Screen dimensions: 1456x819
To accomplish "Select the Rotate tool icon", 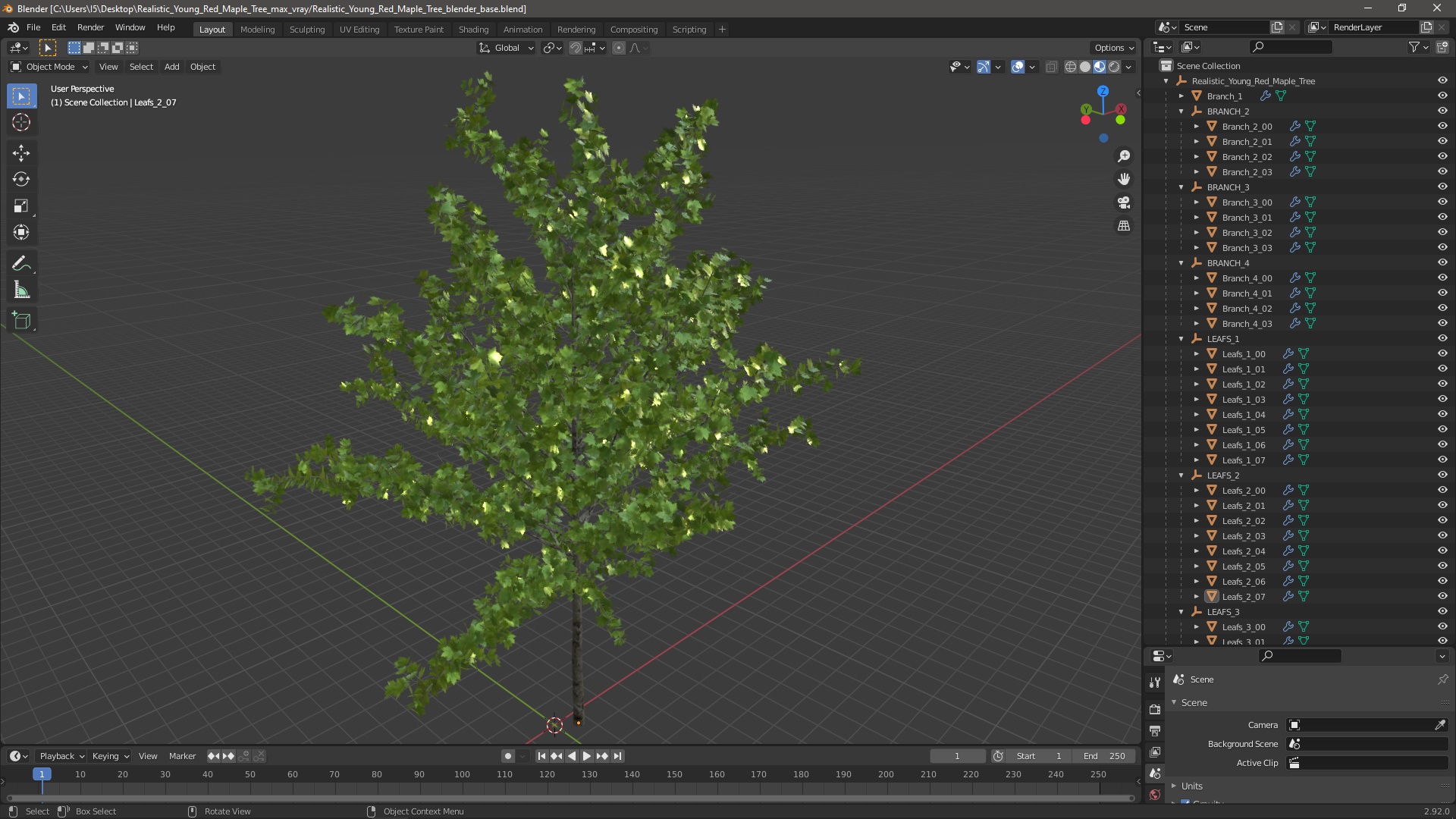I will [22, 178].
